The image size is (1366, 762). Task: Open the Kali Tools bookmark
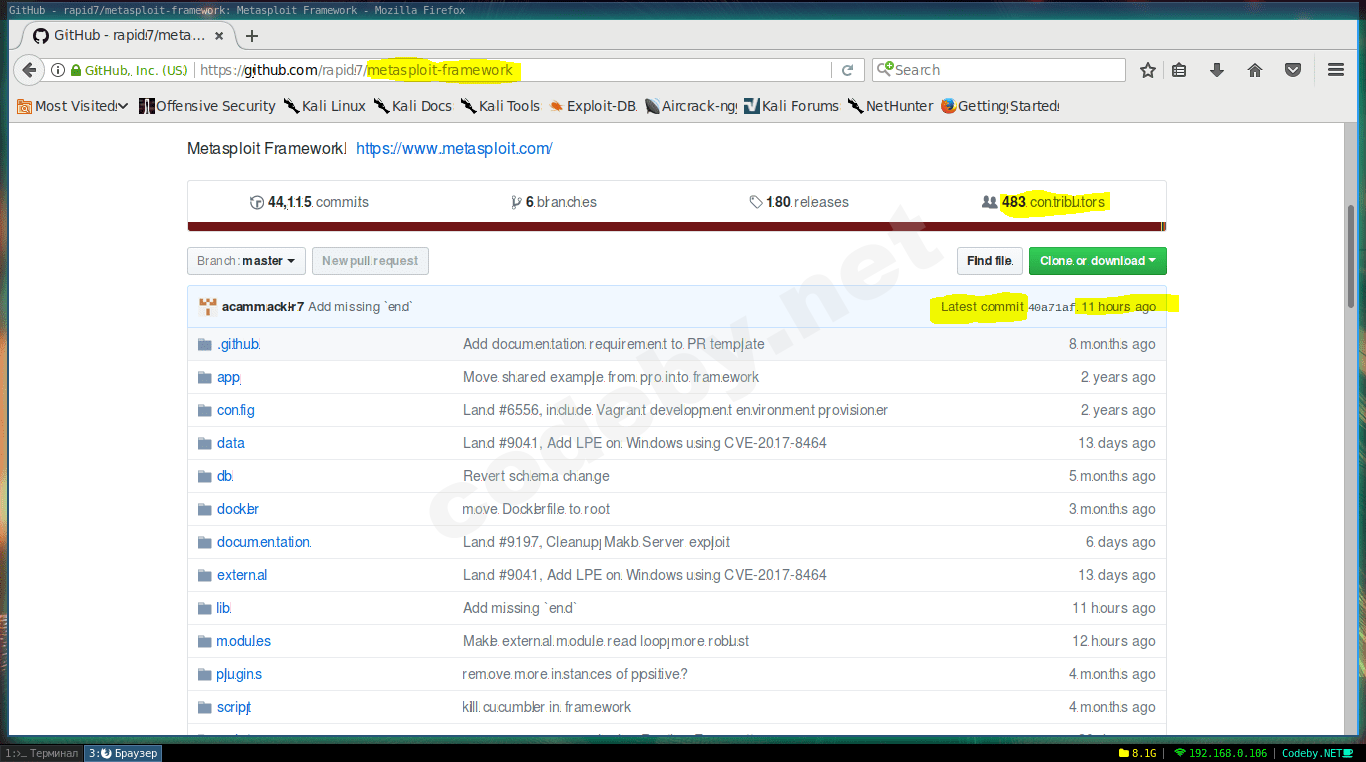[500, 106]
